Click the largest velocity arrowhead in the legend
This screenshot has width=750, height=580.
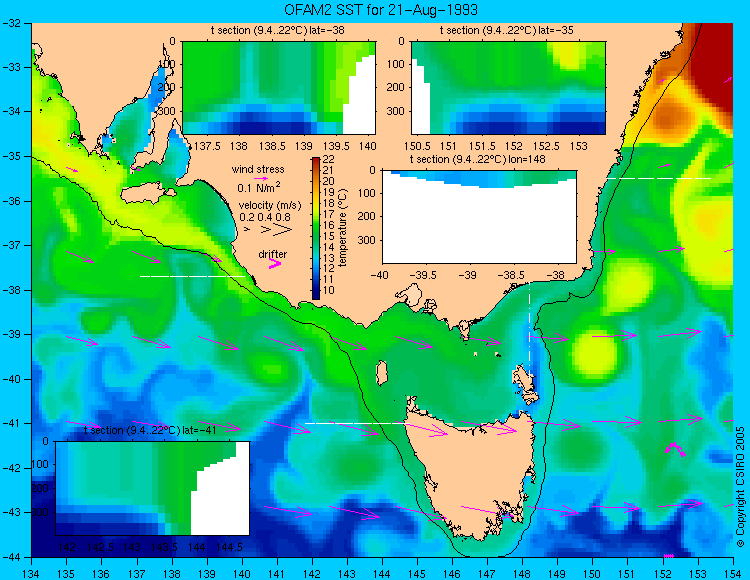point(282,230)
